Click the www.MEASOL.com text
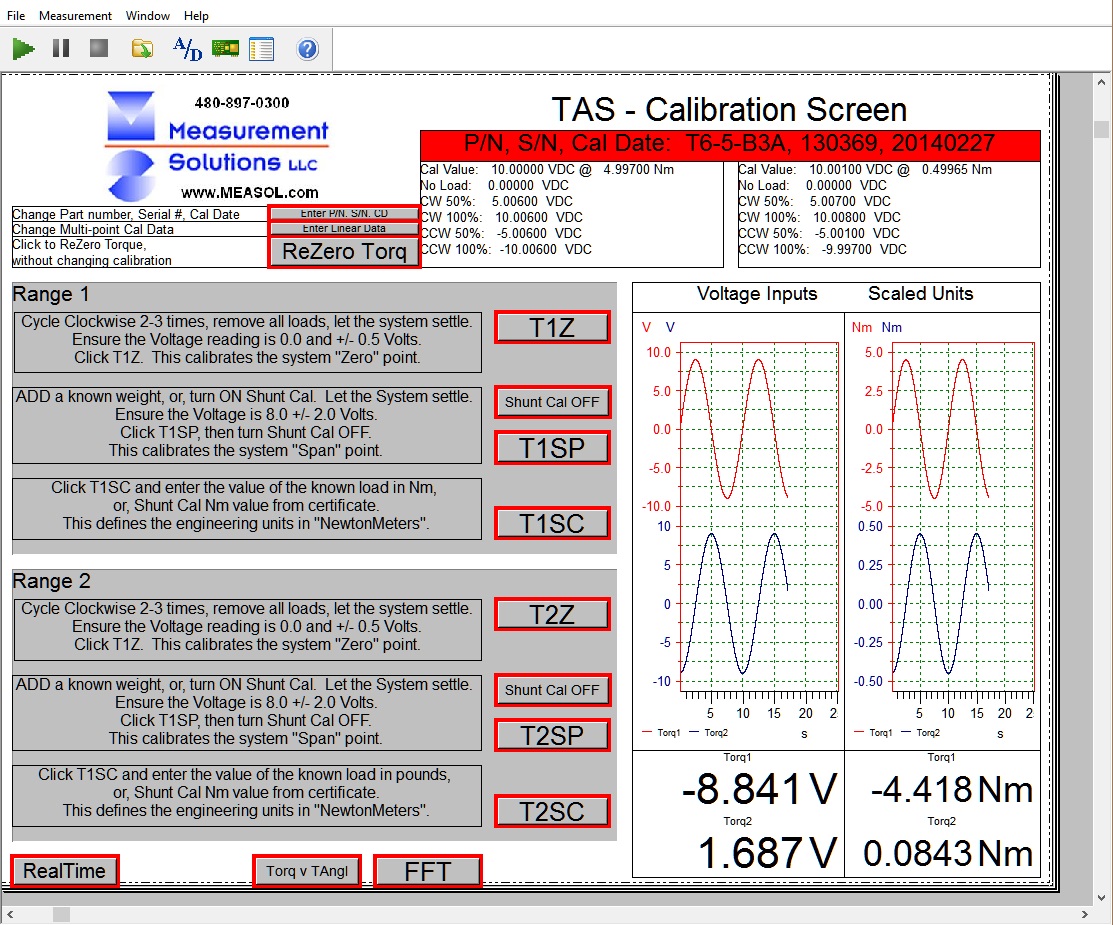Viewport: 1113px width, 925px height. click(x=250, y=192)
